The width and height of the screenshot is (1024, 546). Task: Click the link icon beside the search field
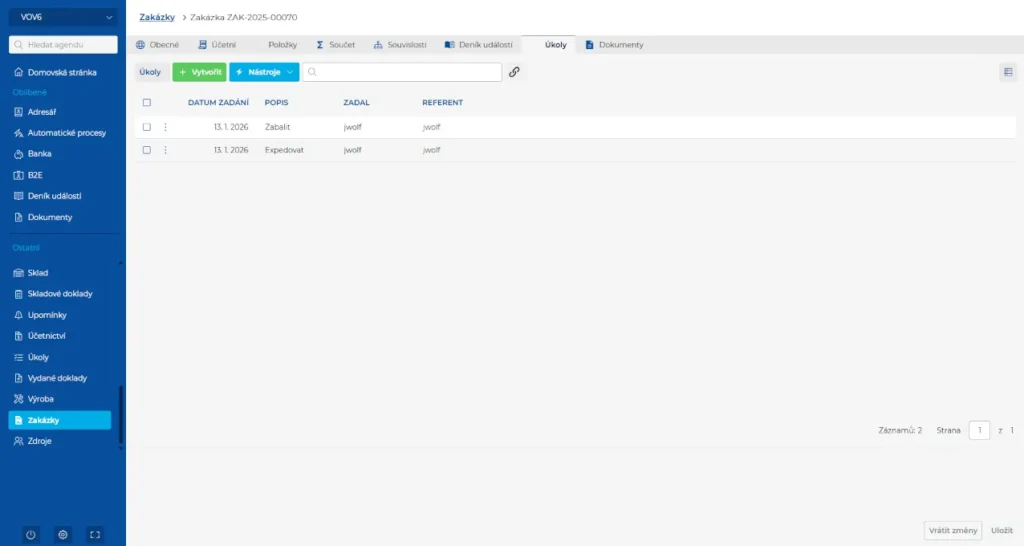tap(514, 72)
